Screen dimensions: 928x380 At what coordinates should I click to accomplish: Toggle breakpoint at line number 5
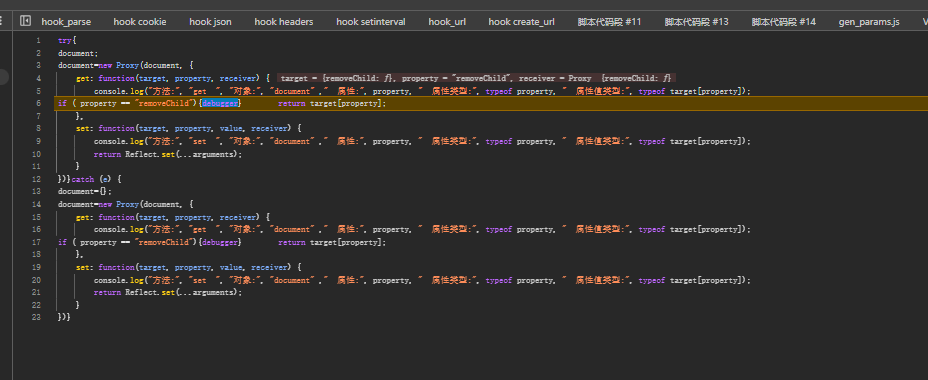[38, 91]
